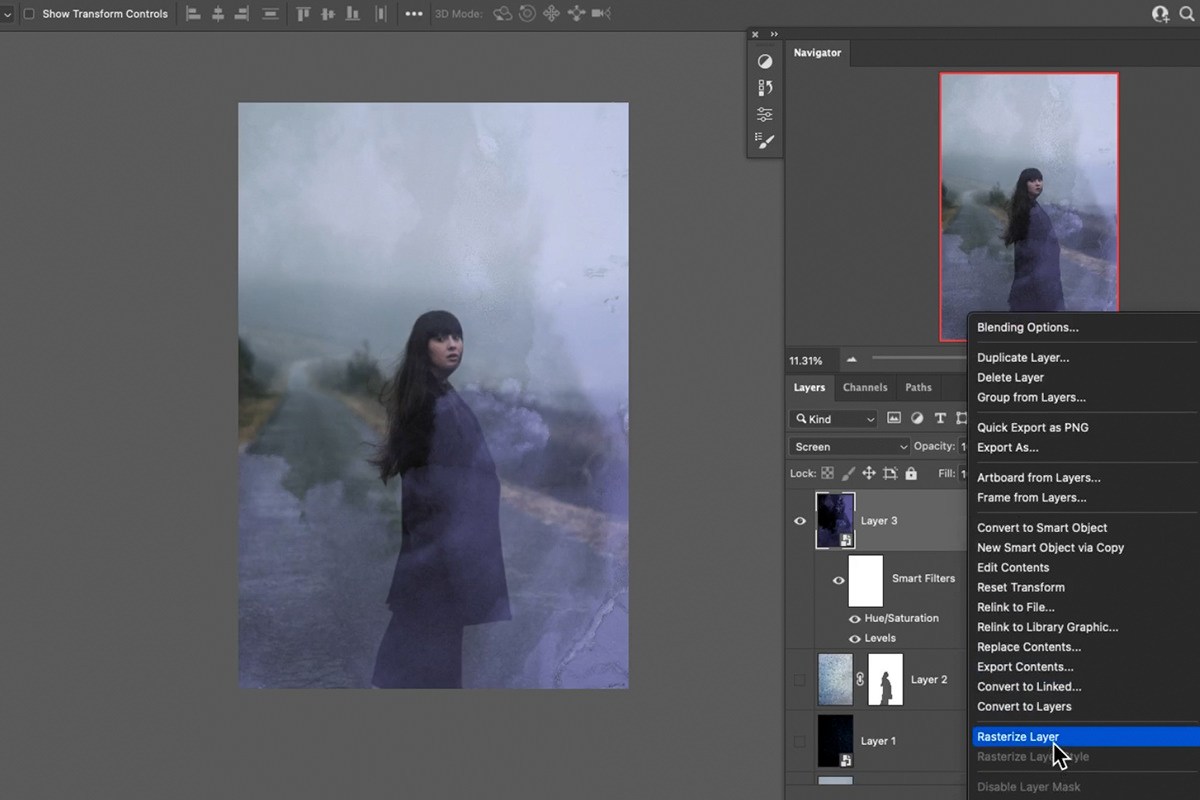This screenshot has height=800, width=1200.
Task: Open the user account icon in the top bar
Action: point(1160,14)
